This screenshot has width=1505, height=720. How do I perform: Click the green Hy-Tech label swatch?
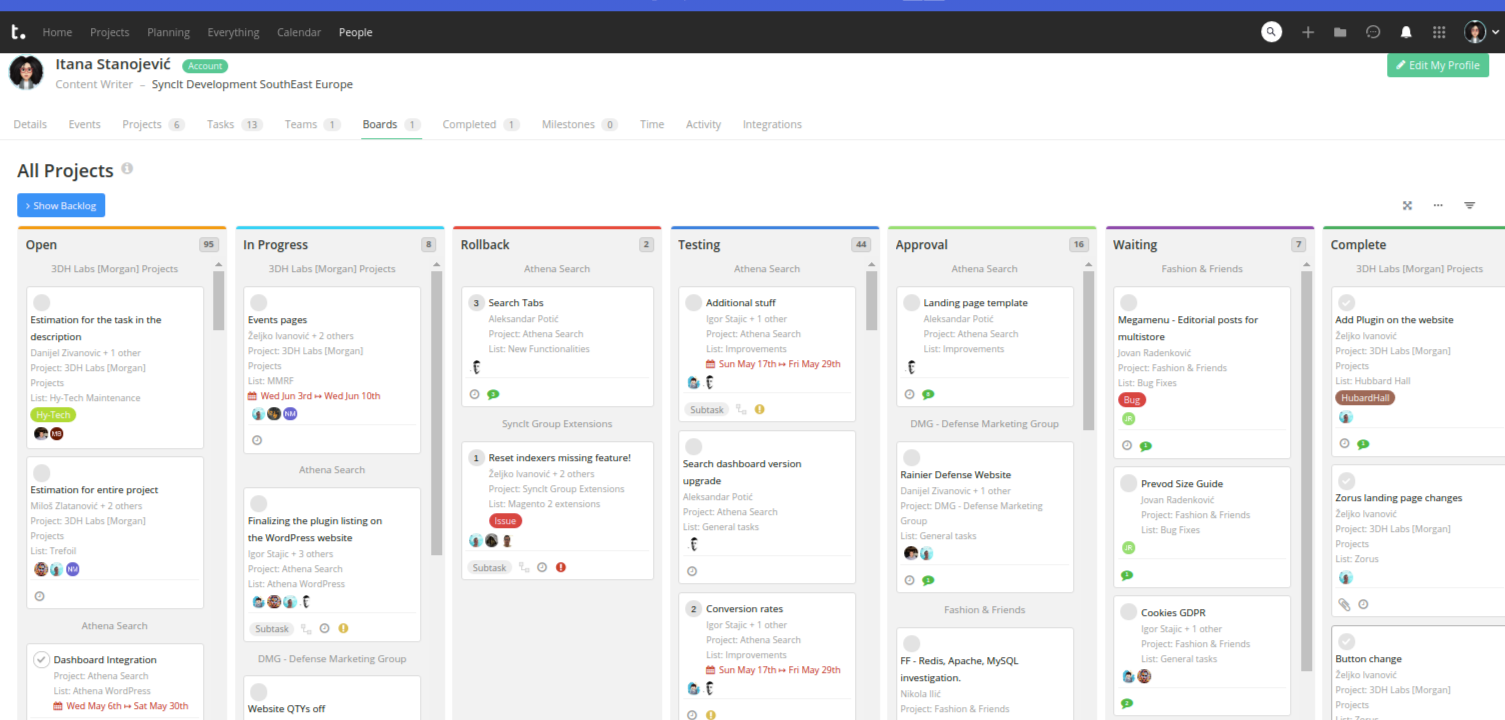(53, 414)
